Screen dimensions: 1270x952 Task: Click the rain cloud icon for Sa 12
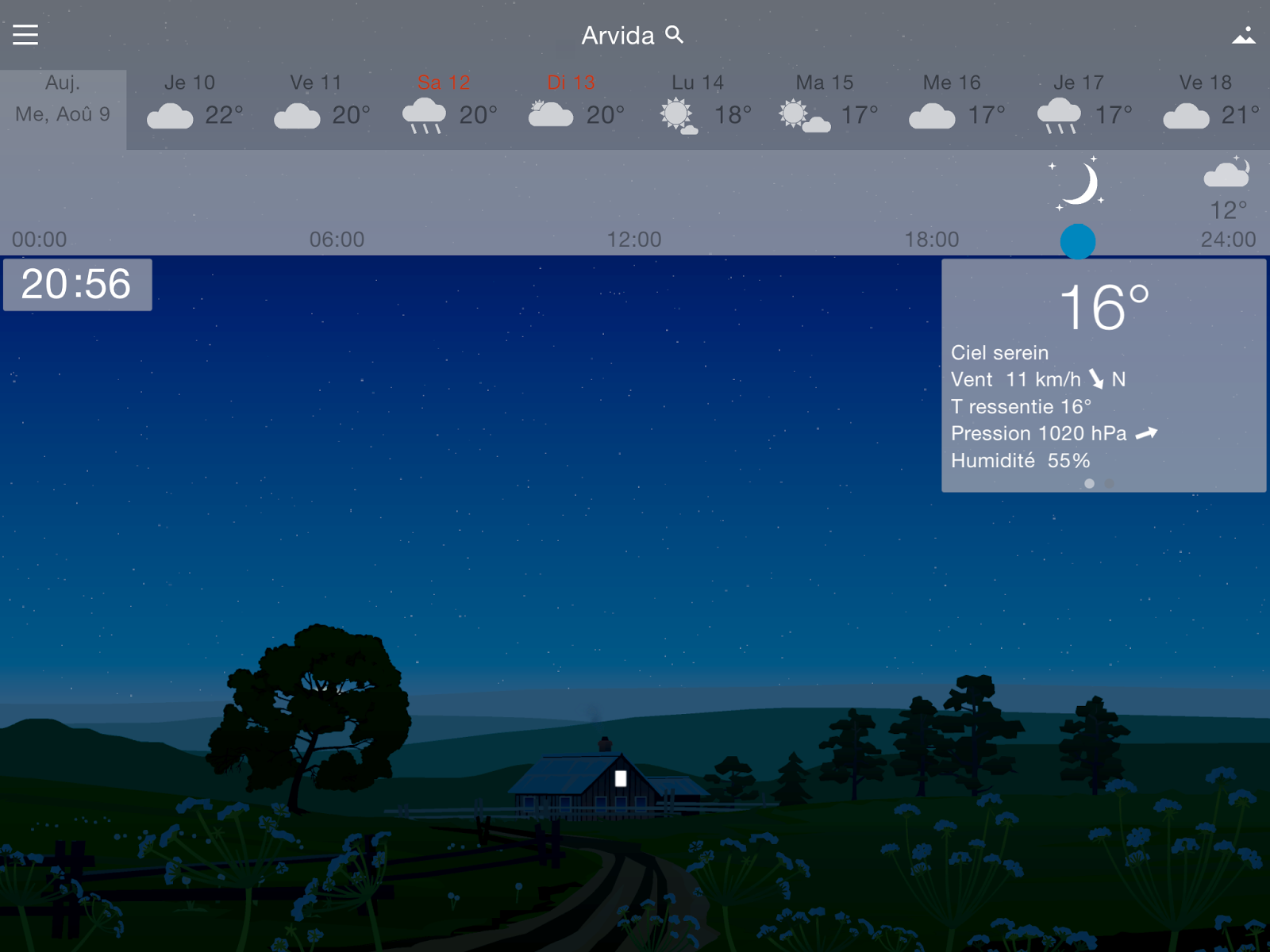coord(424,116)
